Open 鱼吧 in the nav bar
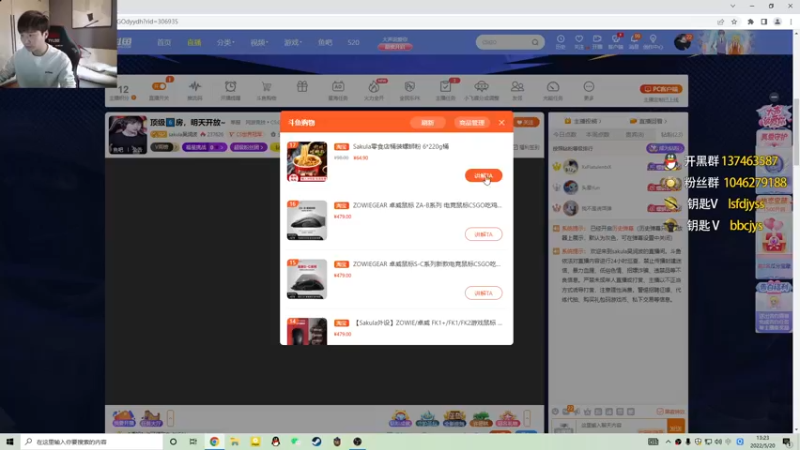The width and height of the screenshot is (800, 450). point(325,42)
